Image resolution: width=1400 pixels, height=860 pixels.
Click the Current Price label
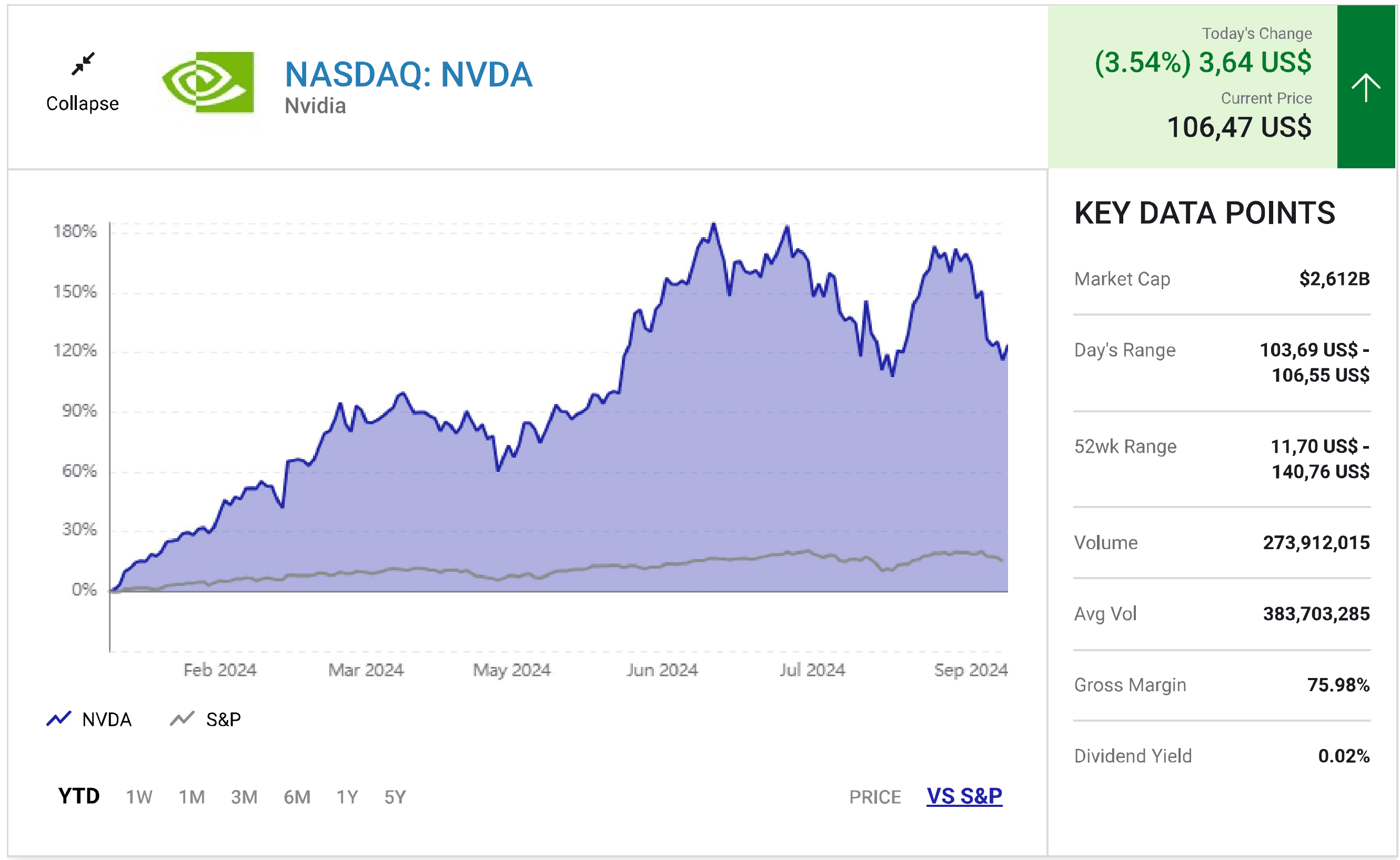pyautogui.click(x=1266, y=98)
